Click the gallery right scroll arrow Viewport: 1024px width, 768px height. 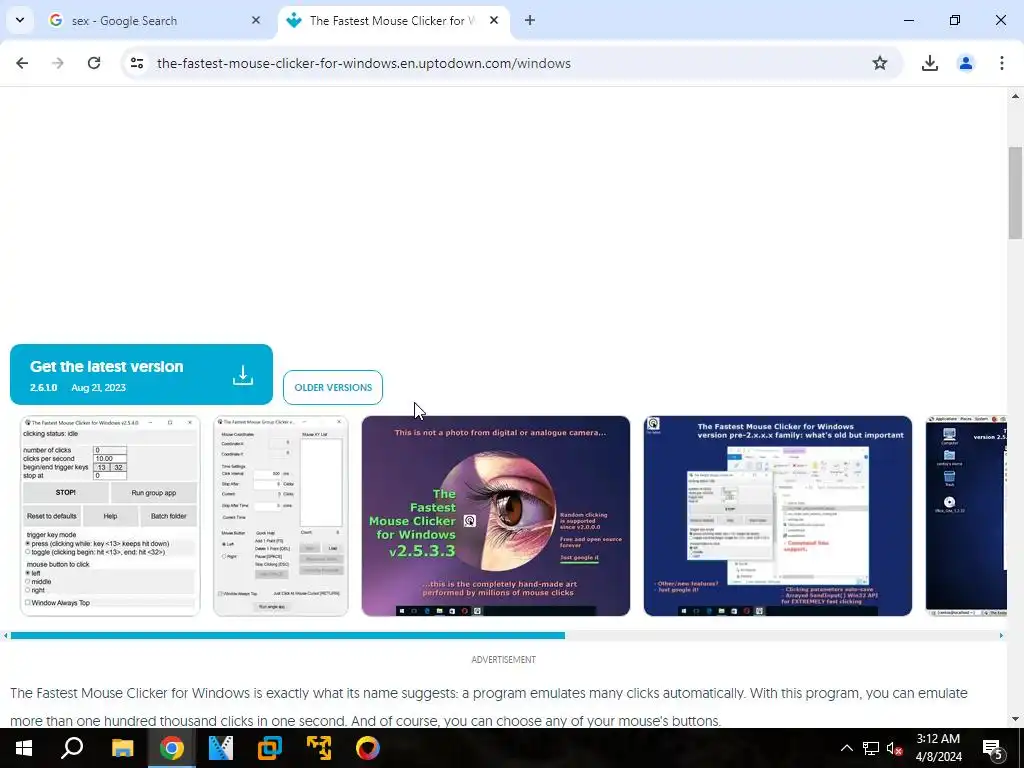(1001, 635)
